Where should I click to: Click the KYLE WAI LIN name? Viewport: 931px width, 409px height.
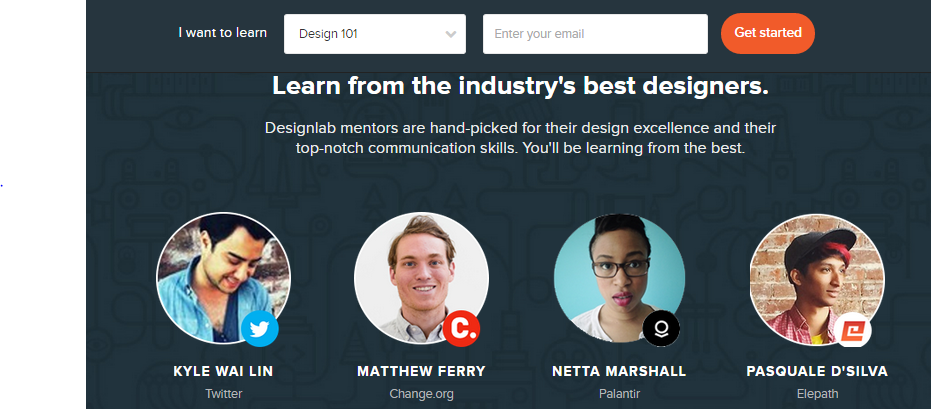(223, 372)
